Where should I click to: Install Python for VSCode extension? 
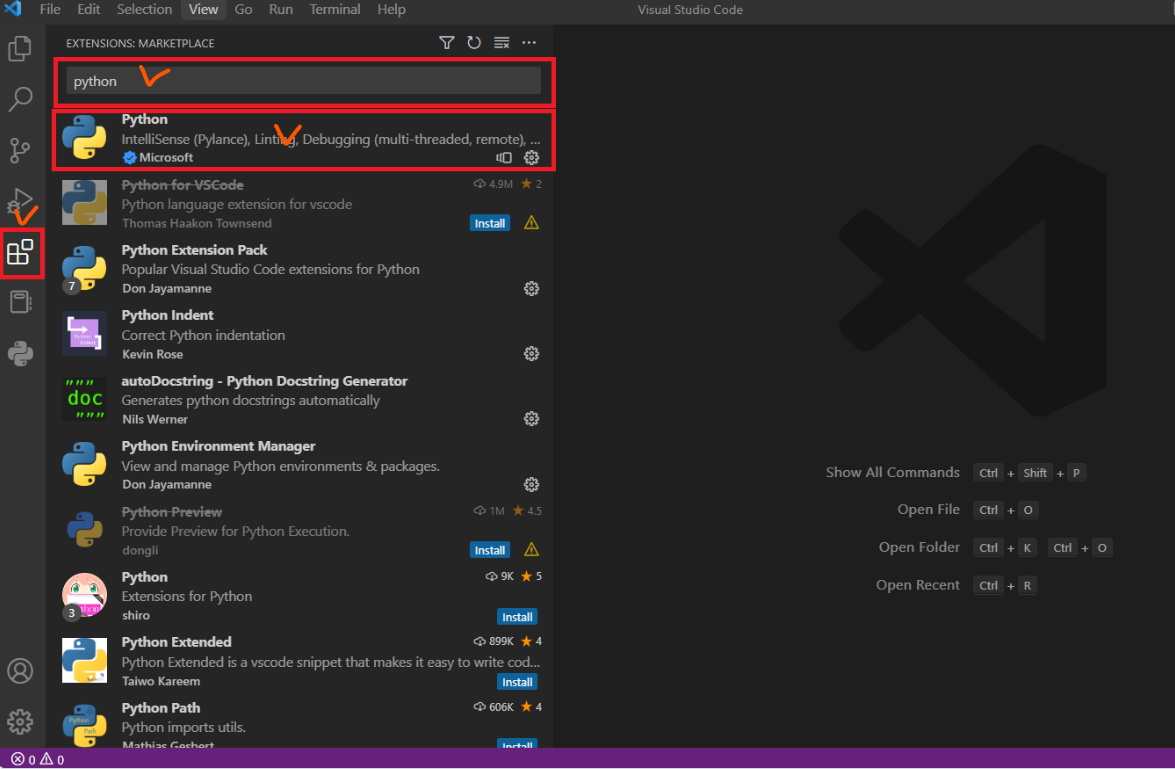(x=490, y=223)
